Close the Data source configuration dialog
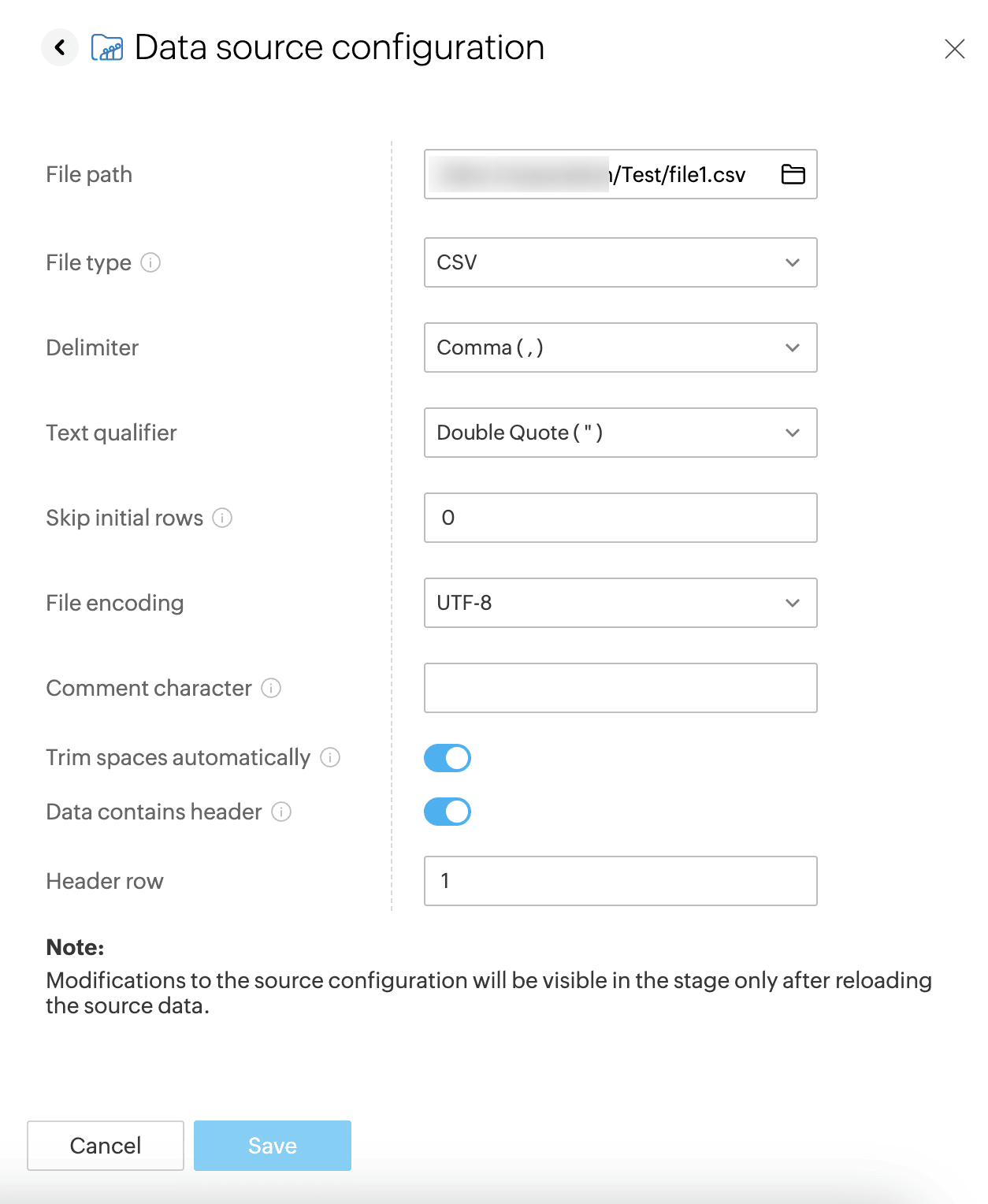Image resolution: width=988 pixels, height=1204 pixels. click(954, 49)
